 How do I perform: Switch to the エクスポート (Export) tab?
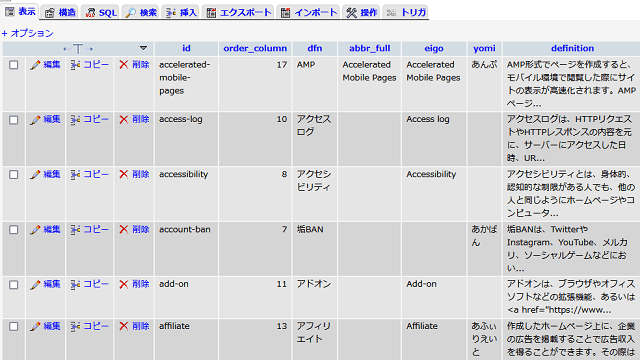239,13
